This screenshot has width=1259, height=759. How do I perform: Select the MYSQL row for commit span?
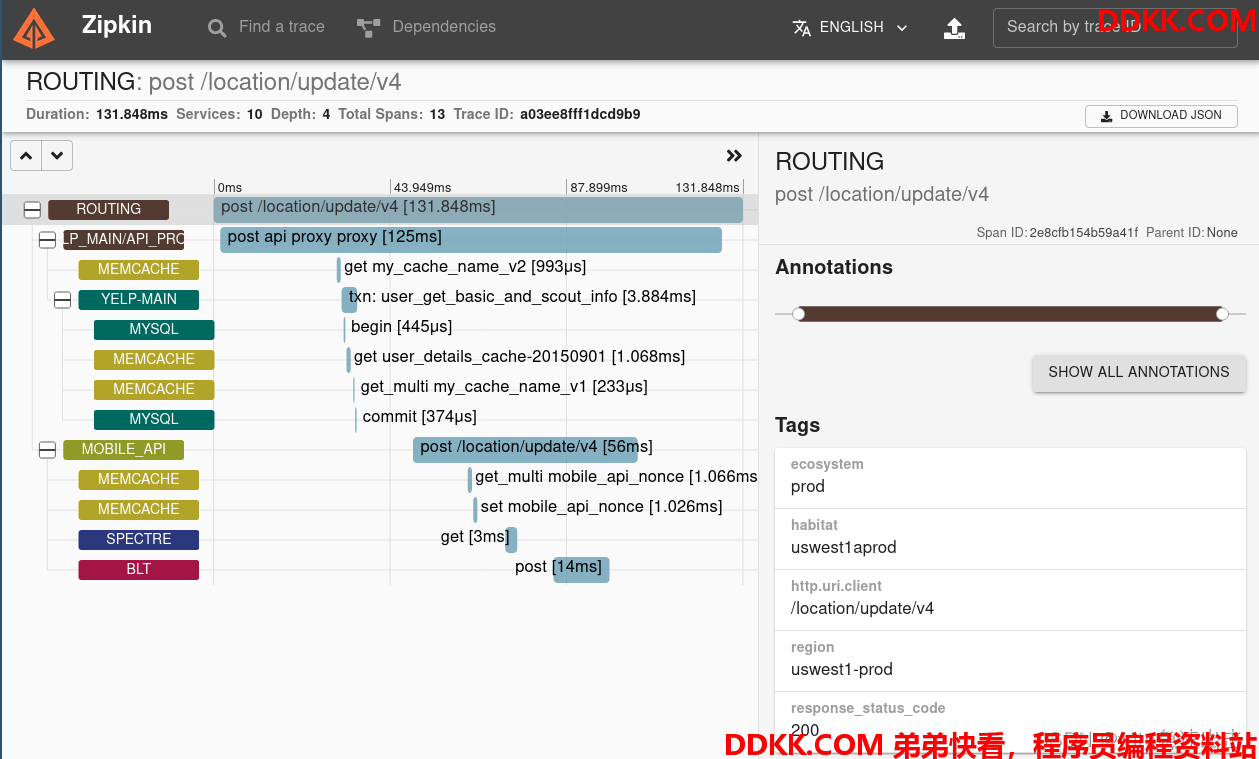[x=154, y=420]
